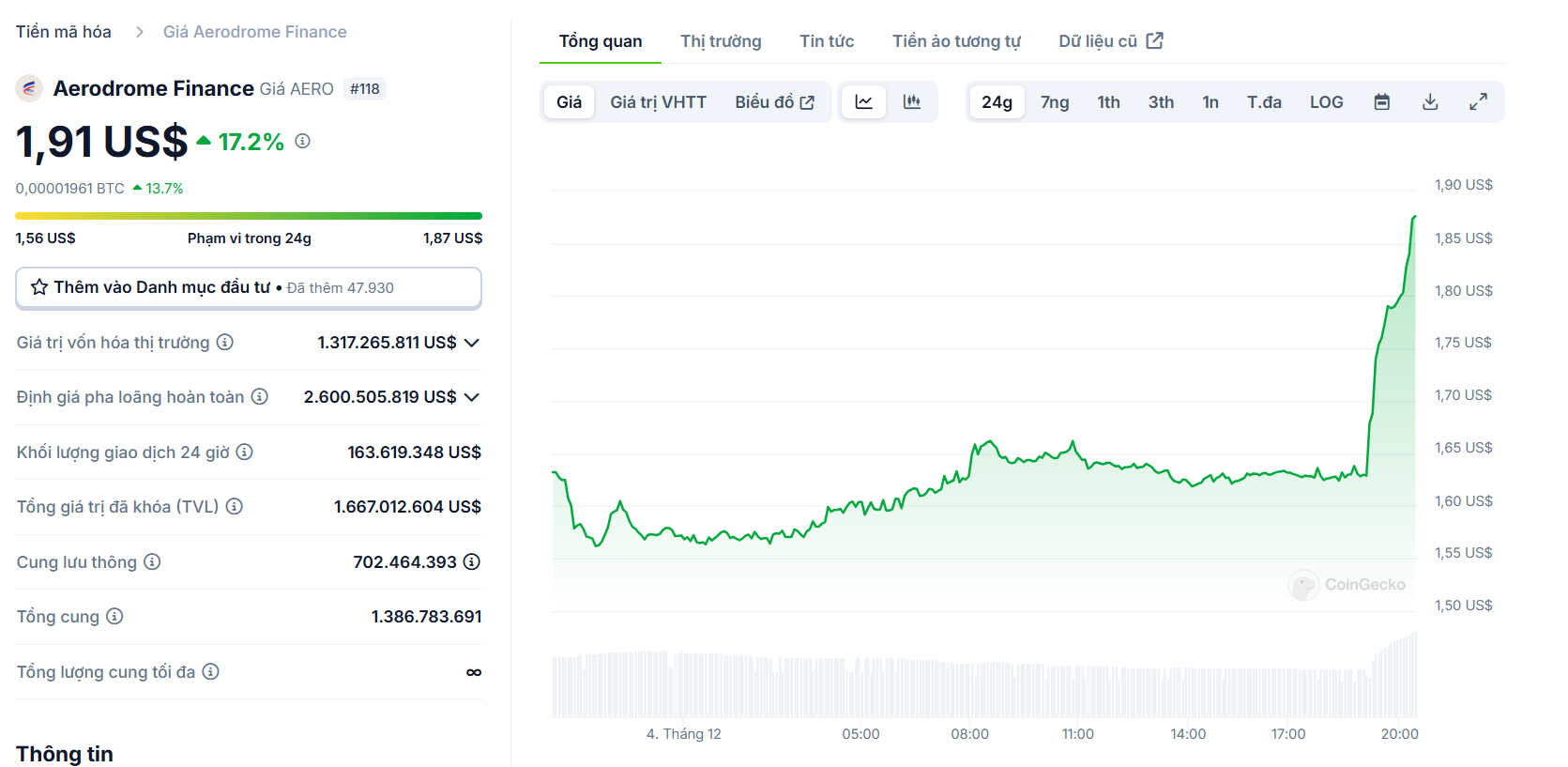Screen dimensions: 1568x767
Task: Switch to candlestick chart view icon
Action: (912, 101)
